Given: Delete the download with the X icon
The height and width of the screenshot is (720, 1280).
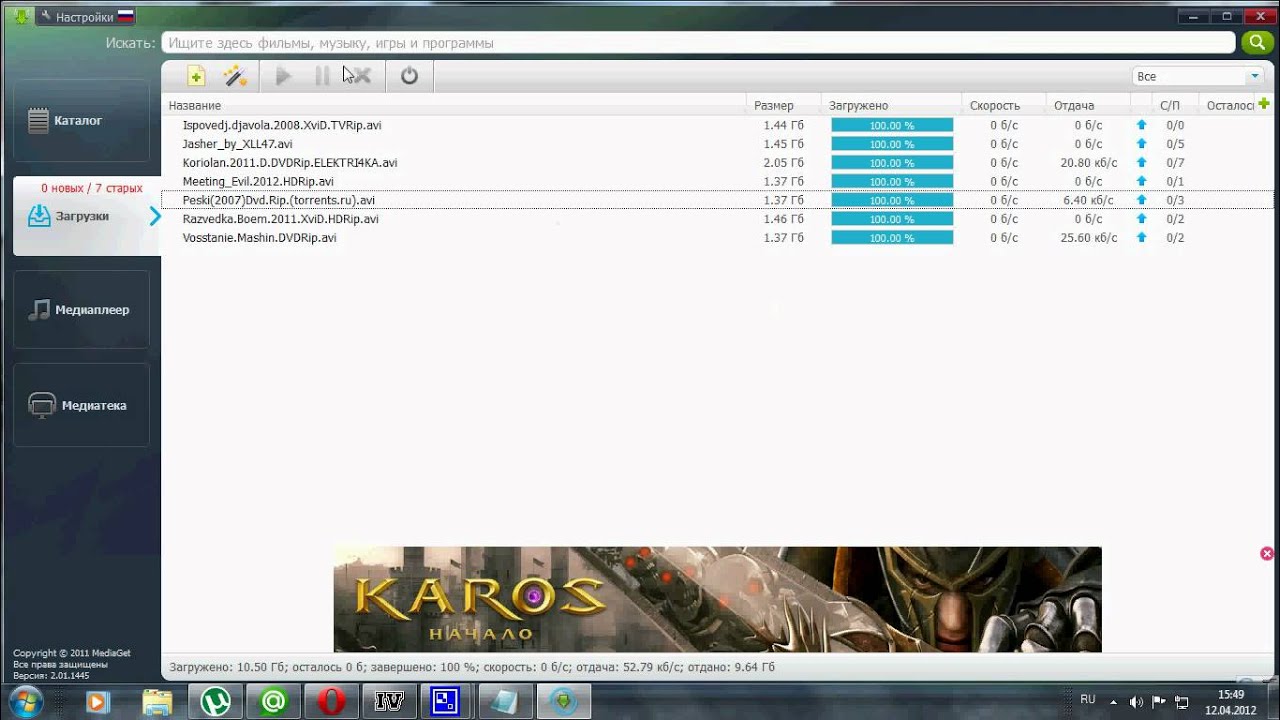Looking at the screenshot, I should click(360, 76).
